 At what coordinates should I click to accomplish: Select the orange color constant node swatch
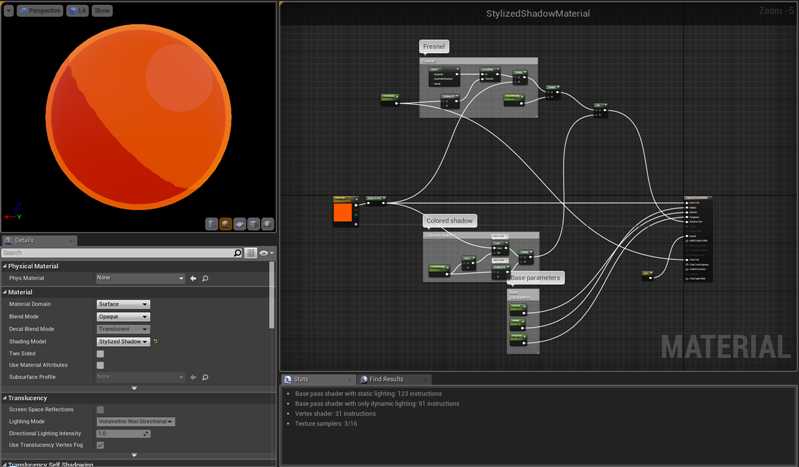[x=342, y=212]
